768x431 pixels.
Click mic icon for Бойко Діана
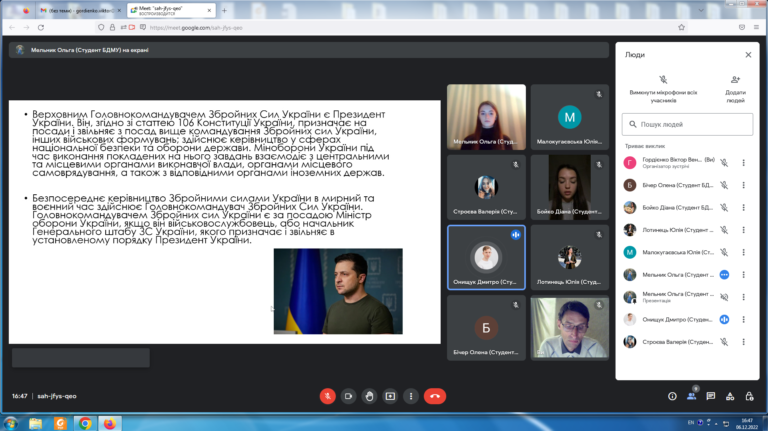pyautogui.click(x=724, y=208)
